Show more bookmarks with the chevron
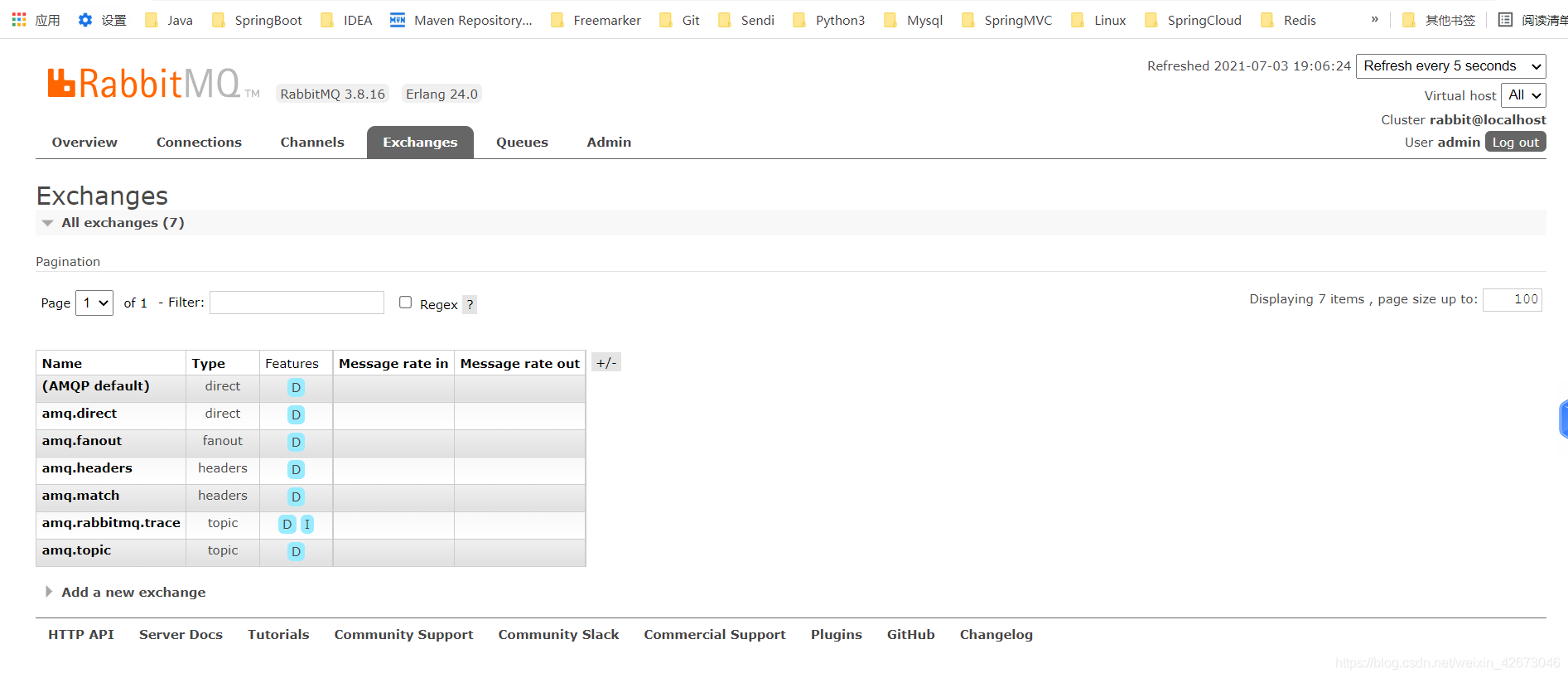 tap(1375, 20)
